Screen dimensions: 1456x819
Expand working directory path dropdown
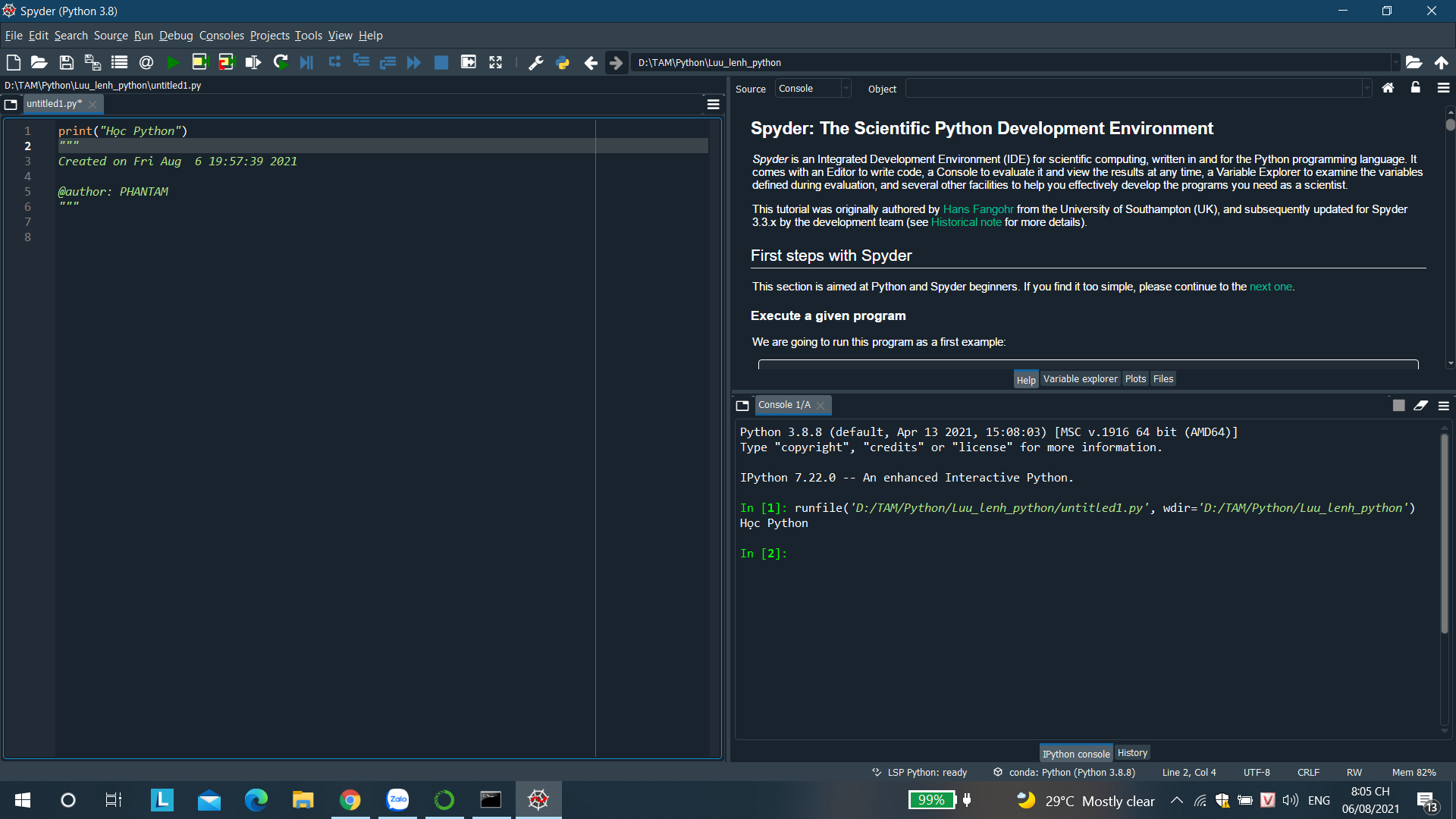(x=1395, y=62)
